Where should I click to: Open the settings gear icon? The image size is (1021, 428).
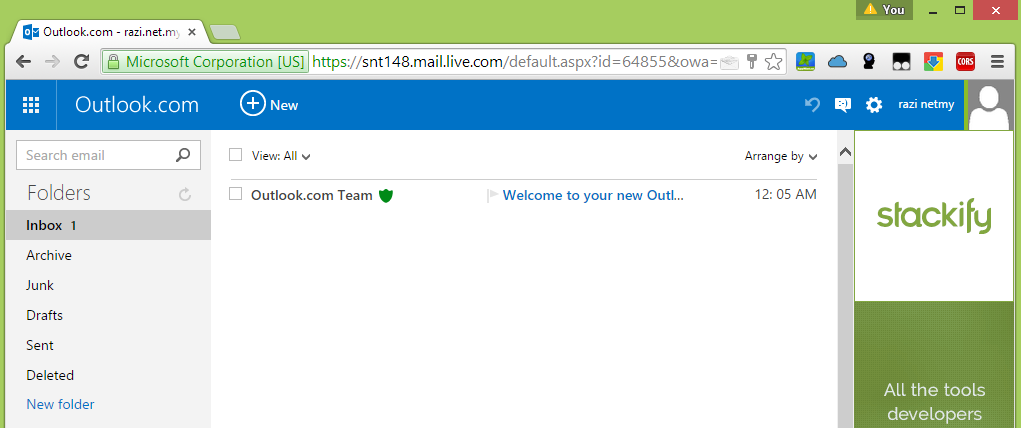point(874,105)
